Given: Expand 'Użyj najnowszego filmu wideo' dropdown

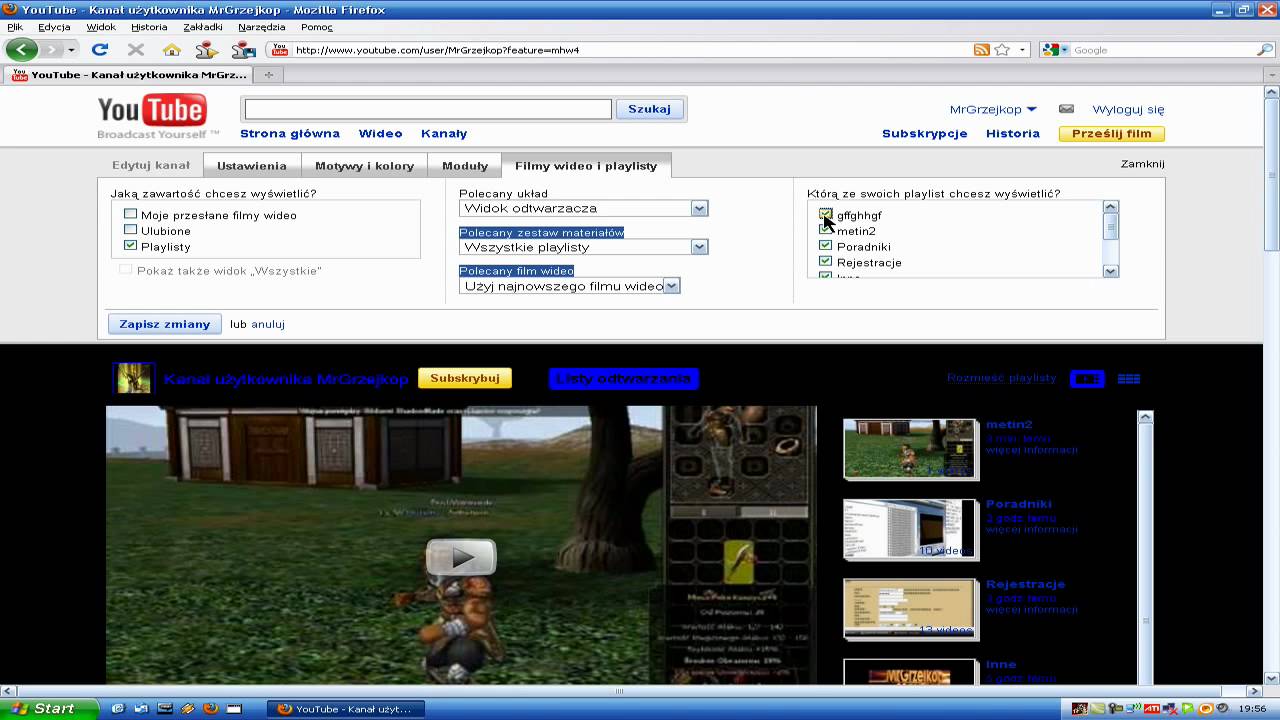Looking at the screenshot, I should pyautogui.click(x=570, y=286).
